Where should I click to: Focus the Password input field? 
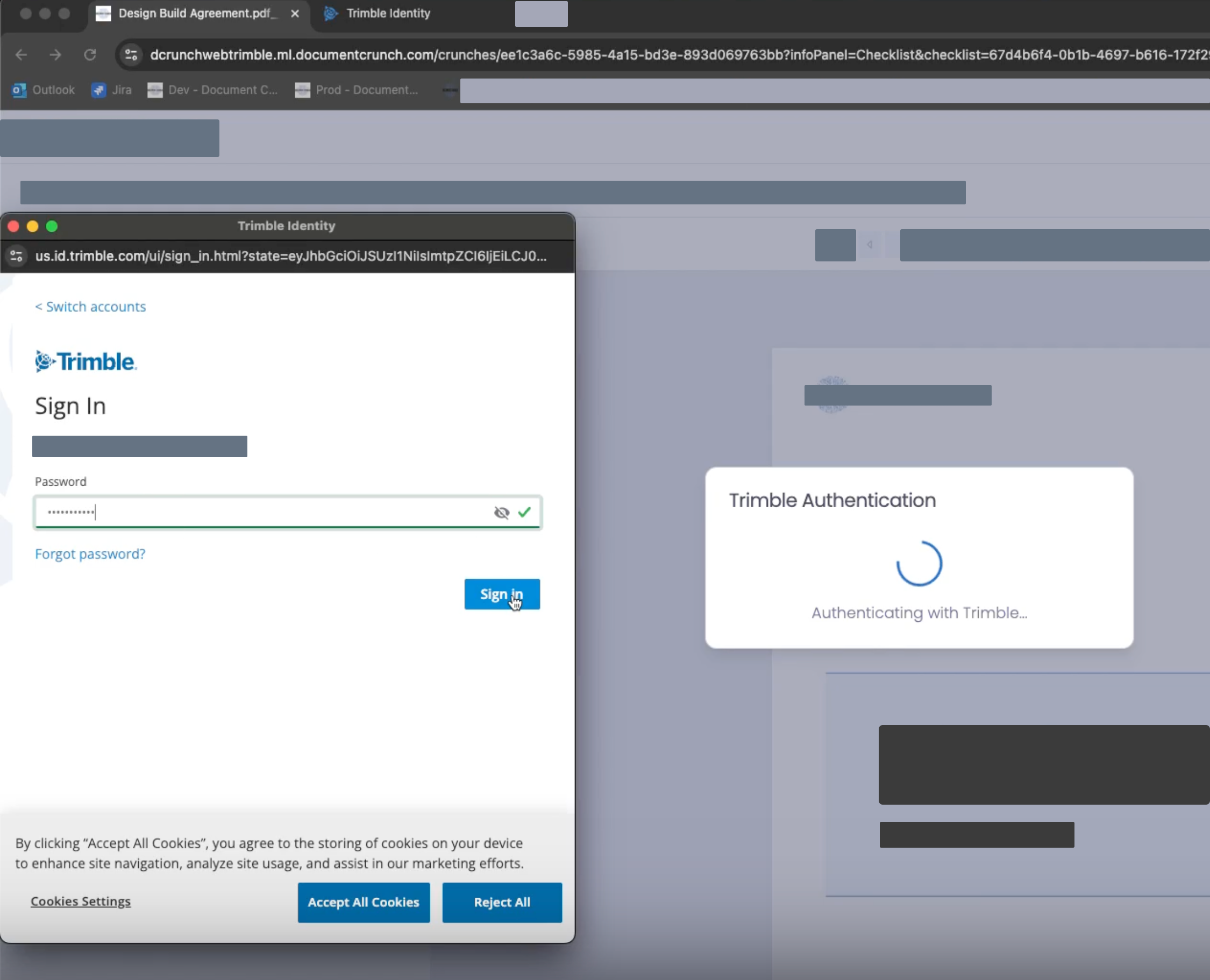[x=287, y=513]
